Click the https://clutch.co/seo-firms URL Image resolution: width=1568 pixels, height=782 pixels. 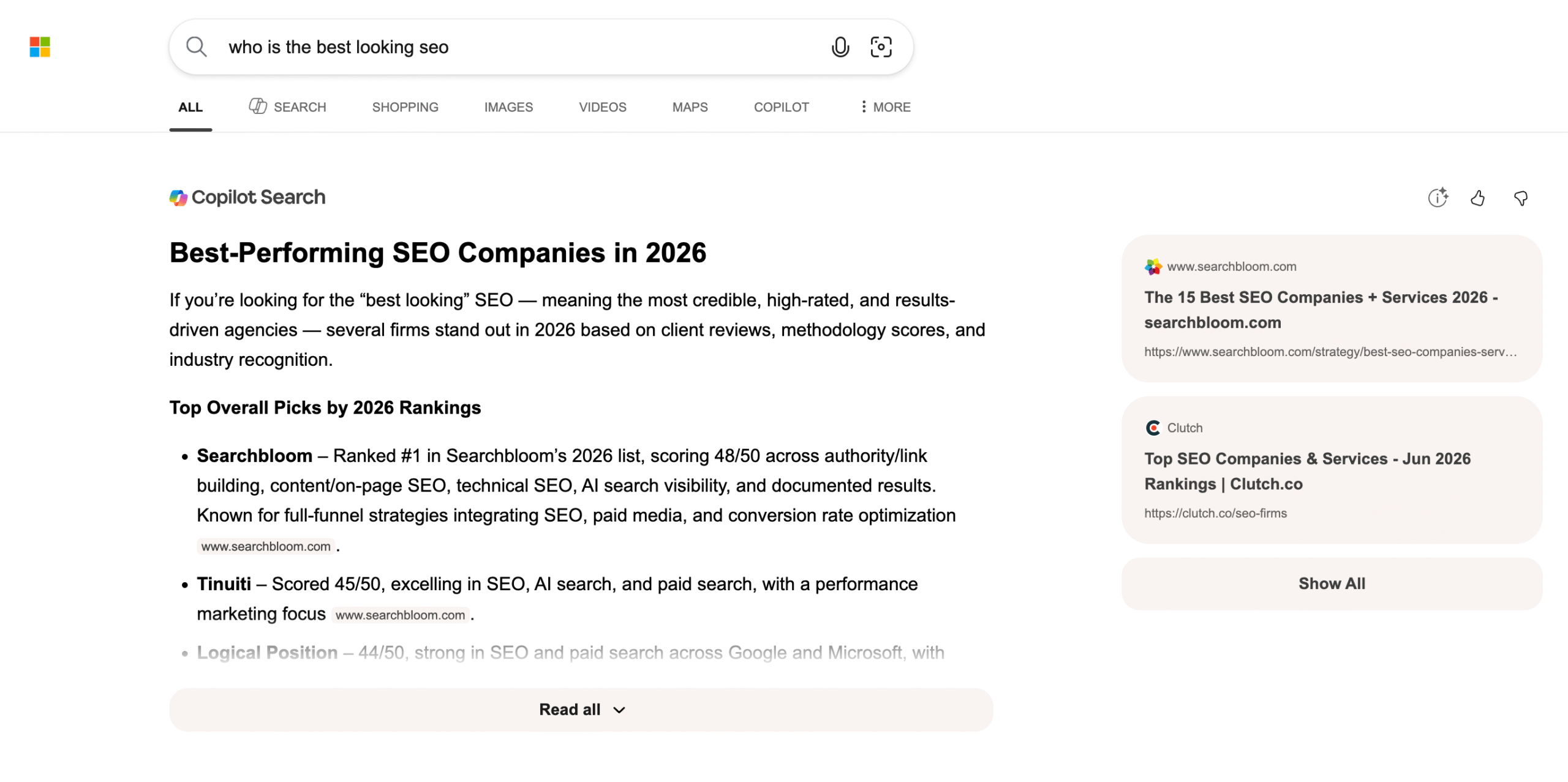point(1215,514)
